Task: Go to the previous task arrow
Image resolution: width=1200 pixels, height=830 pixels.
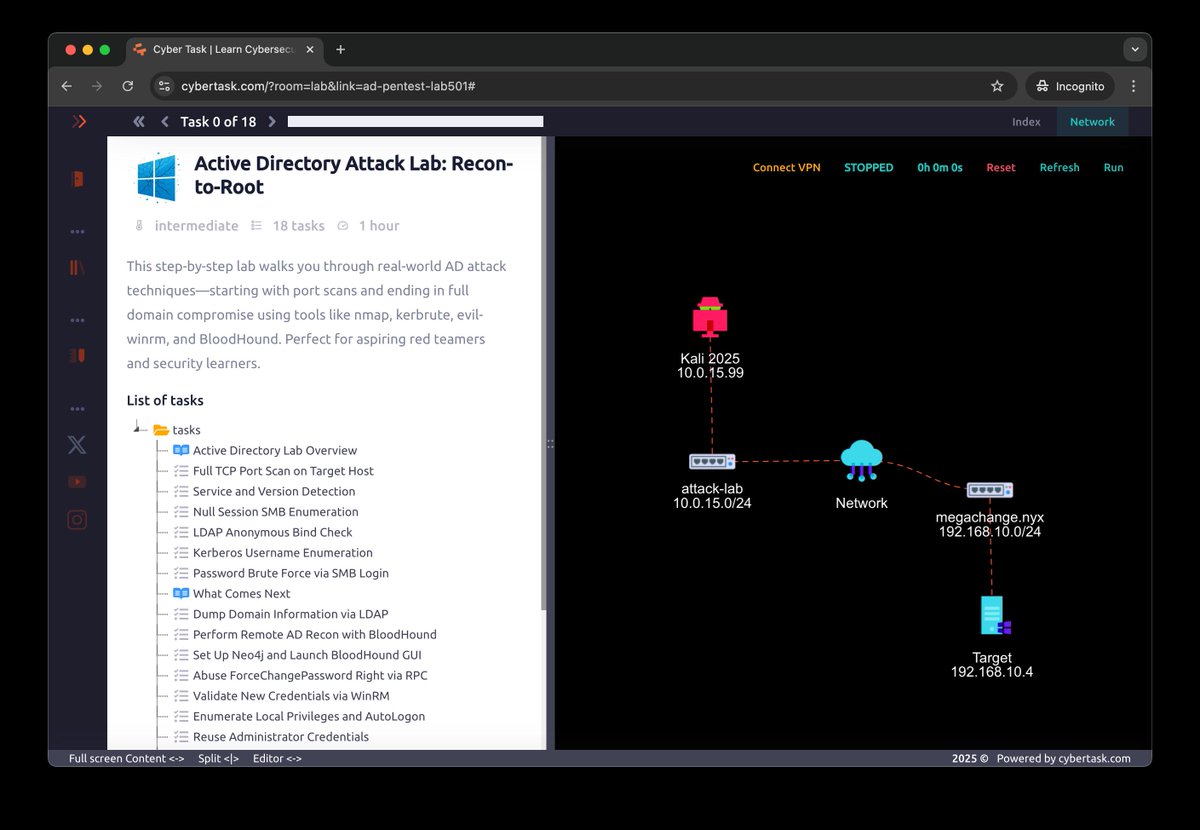Action: 165,122
